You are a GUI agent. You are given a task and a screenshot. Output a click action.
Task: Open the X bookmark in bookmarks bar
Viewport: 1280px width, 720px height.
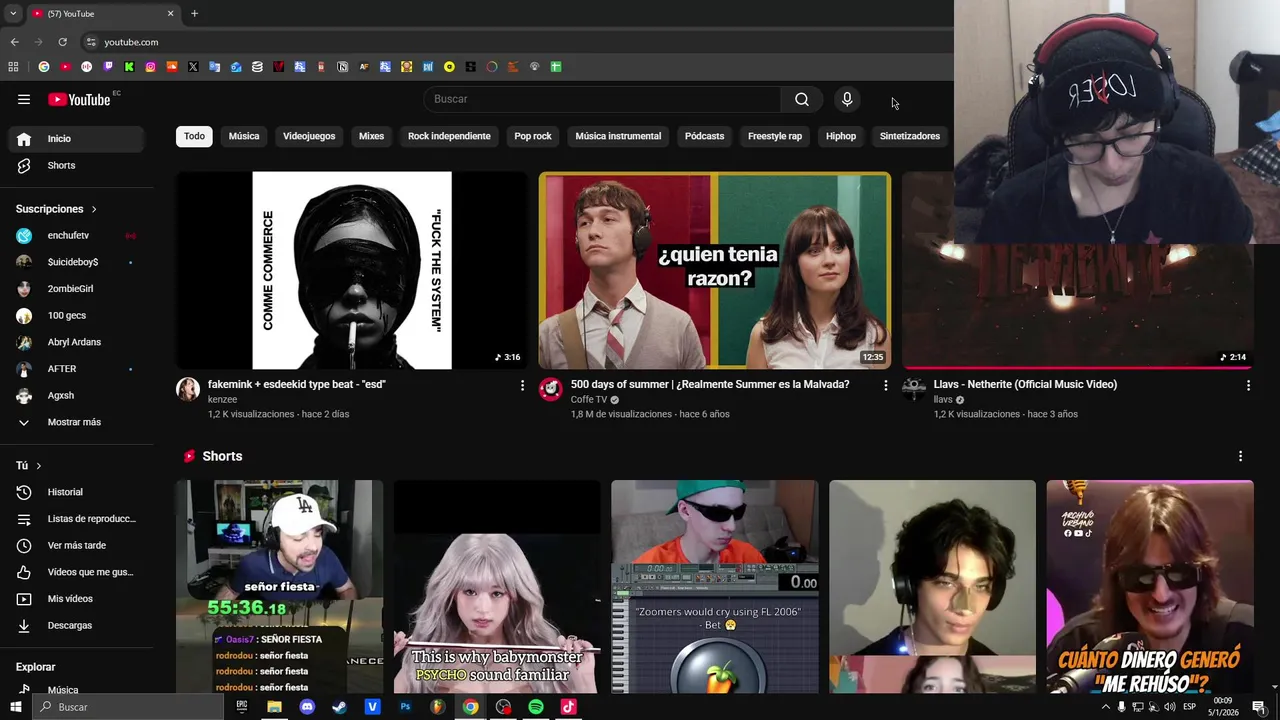pyautogui.click(x=193, y=67)
